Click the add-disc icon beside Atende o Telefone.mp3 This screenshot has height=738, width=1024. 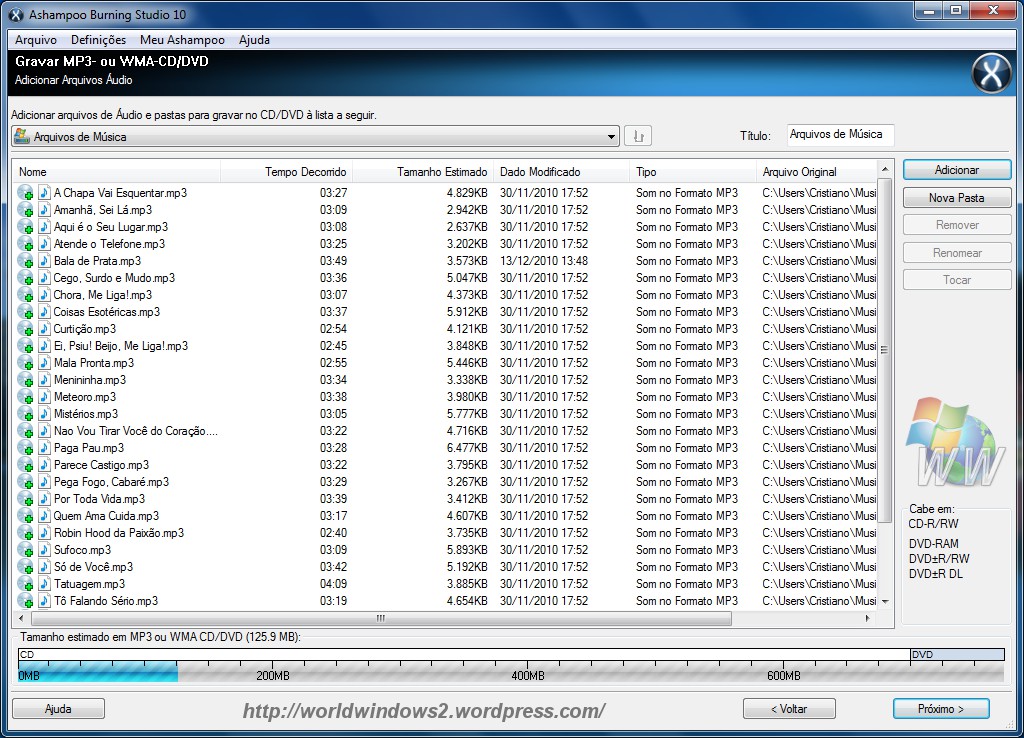(25, 244)
